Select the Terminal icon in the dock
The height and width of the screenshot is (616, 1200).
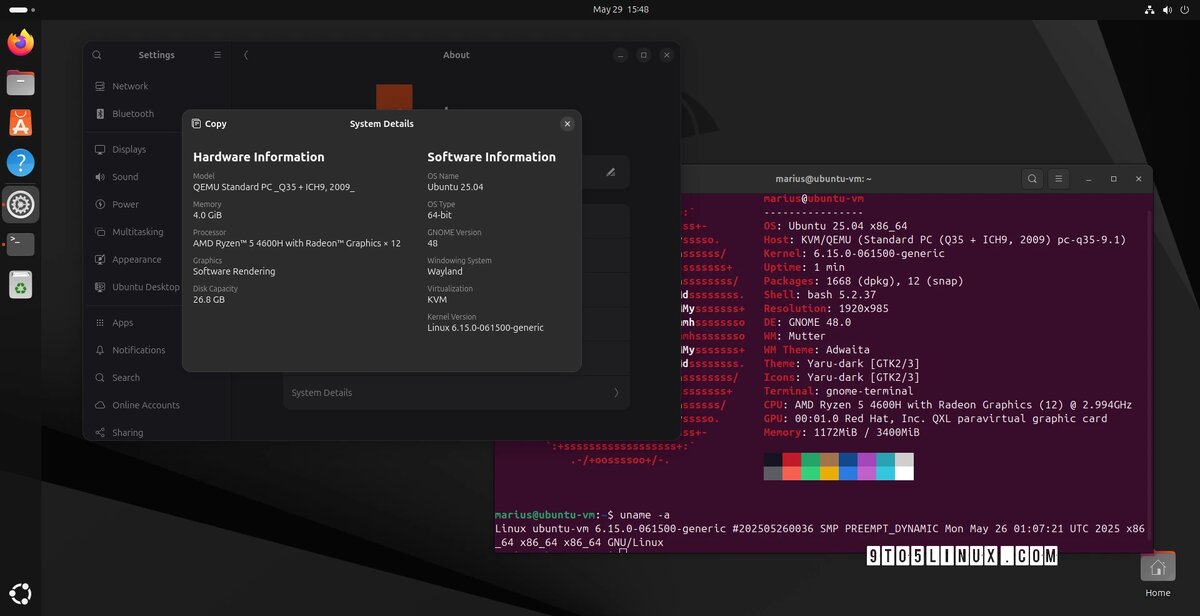[20, 244]
